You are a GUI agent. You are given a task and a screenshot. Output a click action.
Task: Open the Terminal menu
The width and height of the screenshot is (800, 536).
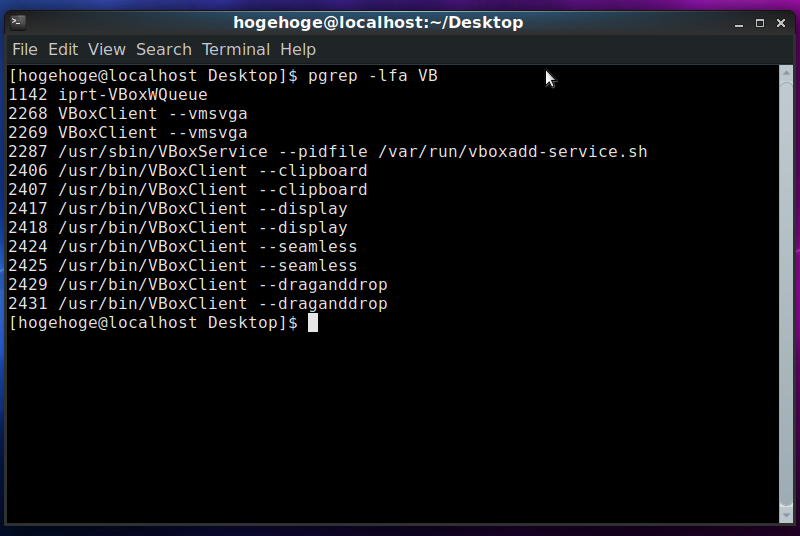point(236,49)
